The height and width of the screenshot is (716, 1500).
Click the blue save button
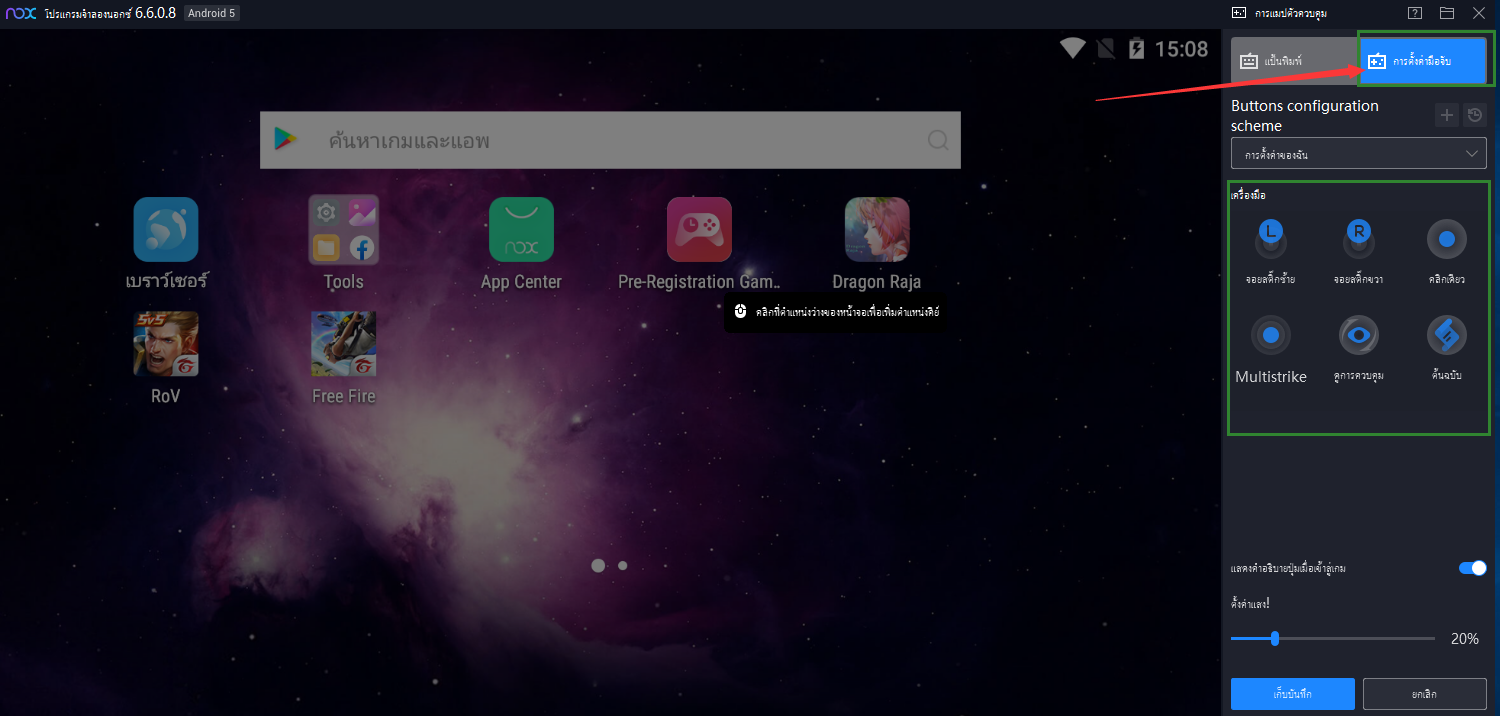pos(1292,693)
